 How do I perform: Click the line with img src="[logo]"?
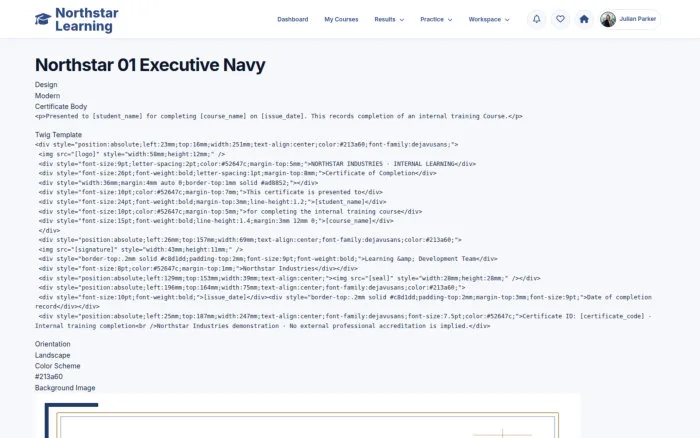click(132, 154)
